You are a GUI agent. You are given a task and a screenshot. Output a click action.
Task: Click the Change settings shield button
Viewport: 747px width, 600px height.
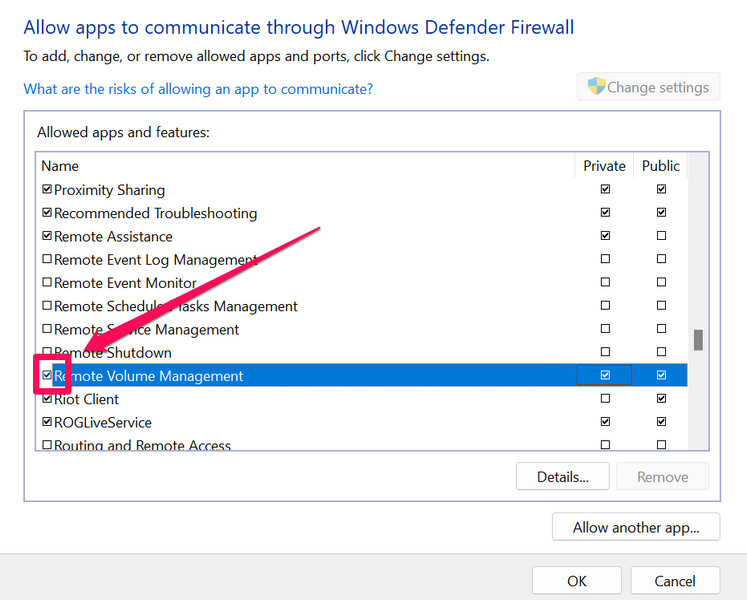[x=649, y=87]
